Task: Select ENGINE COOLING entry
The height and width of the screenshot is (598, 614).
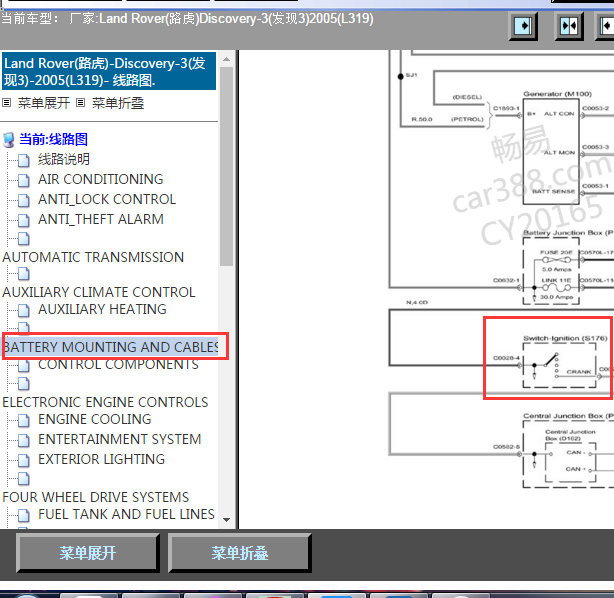Action: [x=95, y=419]
